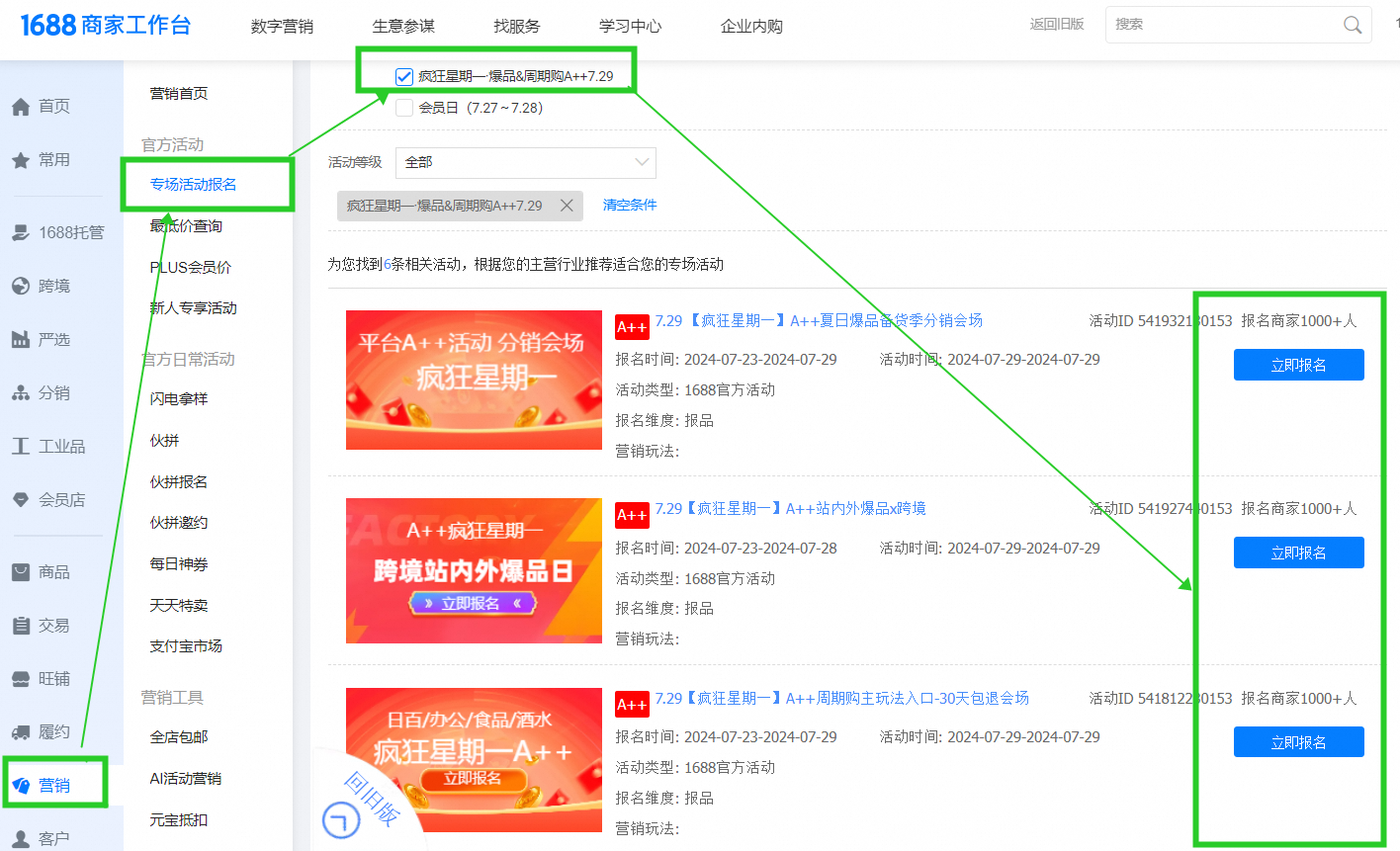Remove the 疯狂星期一 filter tag with X
The image size is (1400, 851).
click(567, 206)
